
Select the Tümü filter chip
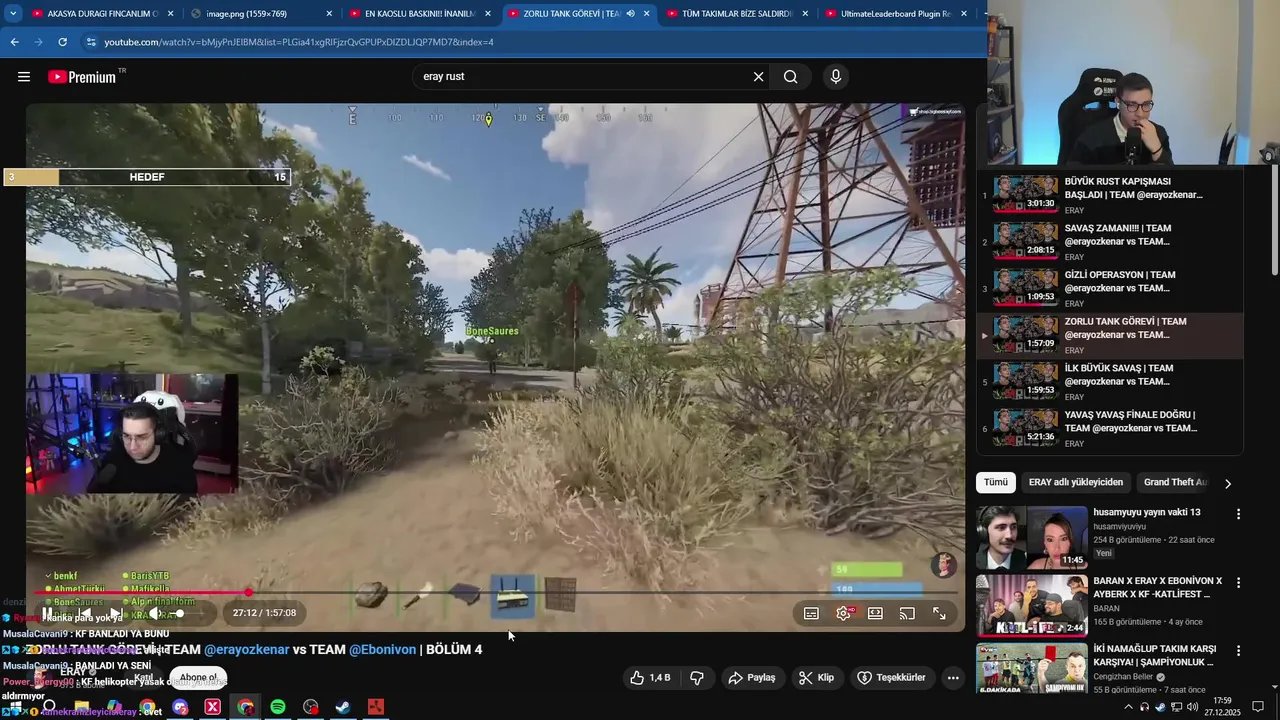coord(996,482)
